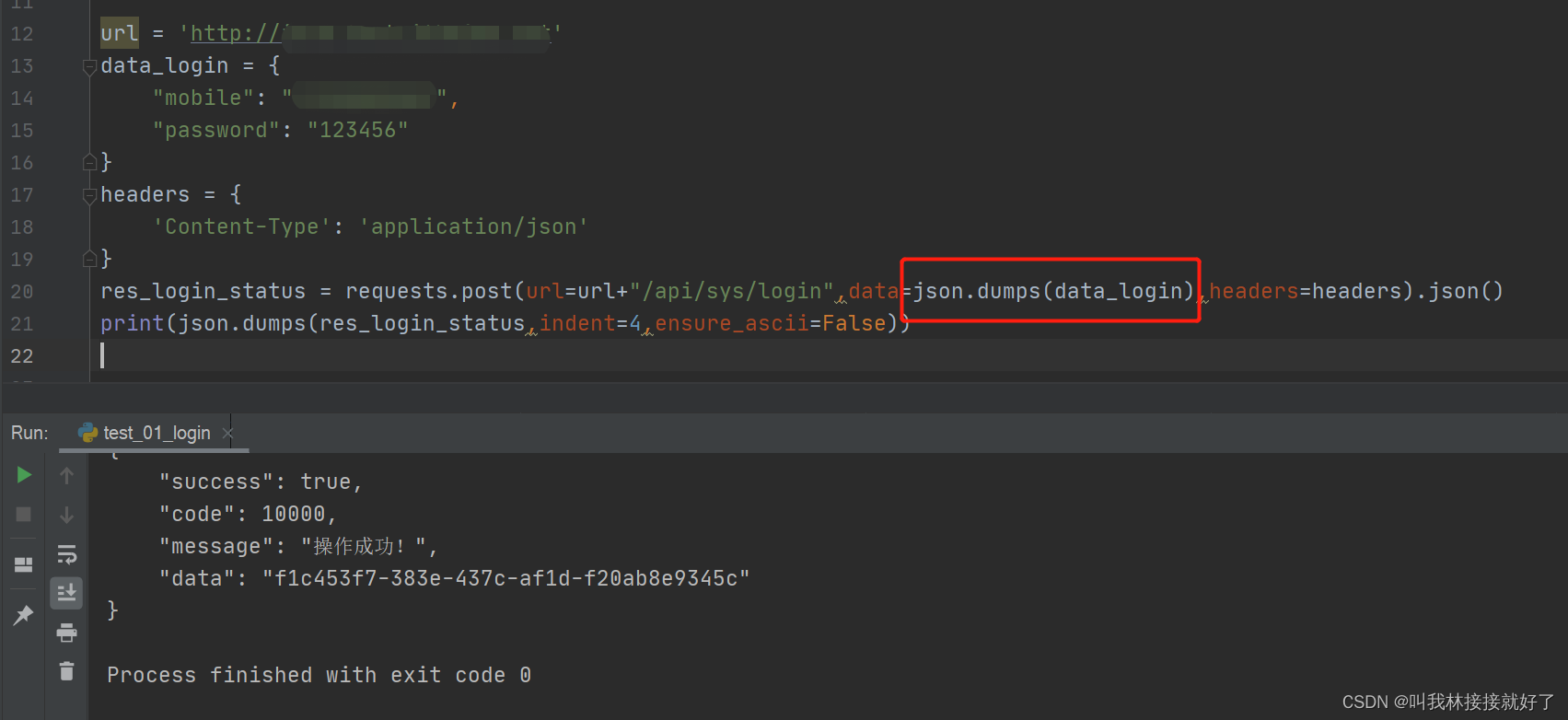Screen dimensions: 1568x720
Task: Click line number 20 in the gutter
Action: (22, 292)
